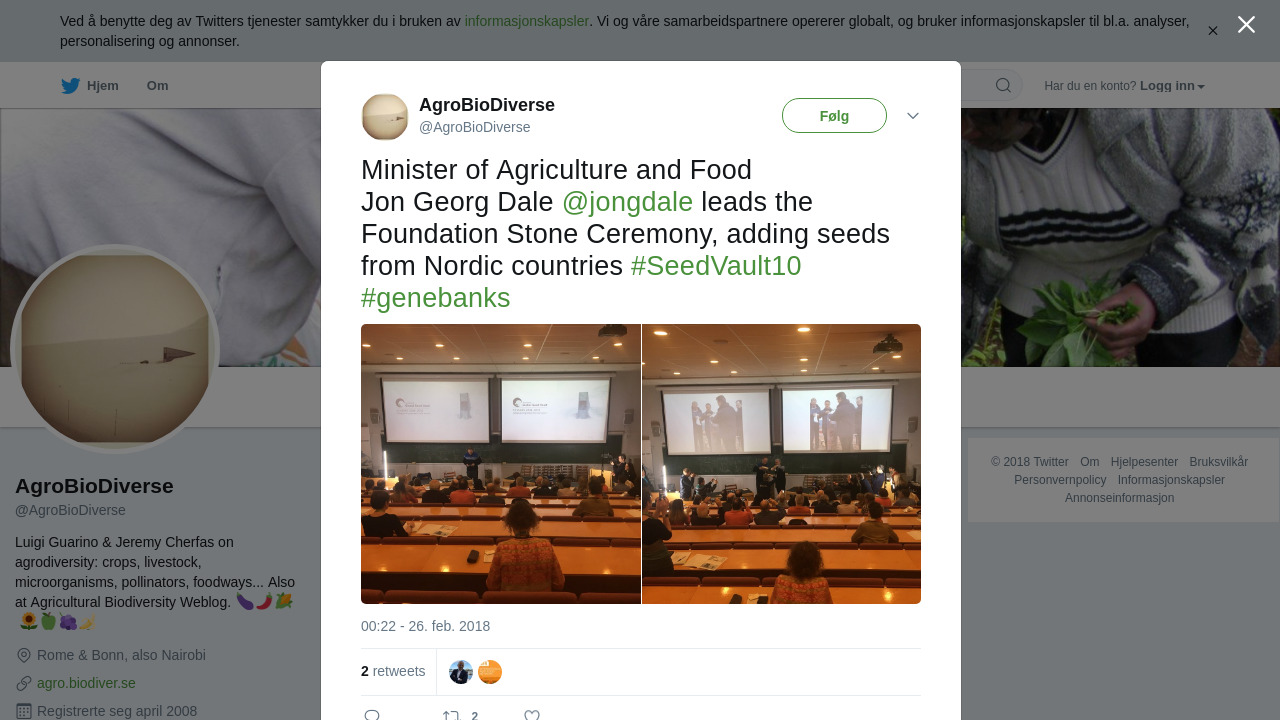The height and width of the screenshot is (720, 1280).
Task: Dismiss the cookie notice banner
Action: [x=1213, y=31]
